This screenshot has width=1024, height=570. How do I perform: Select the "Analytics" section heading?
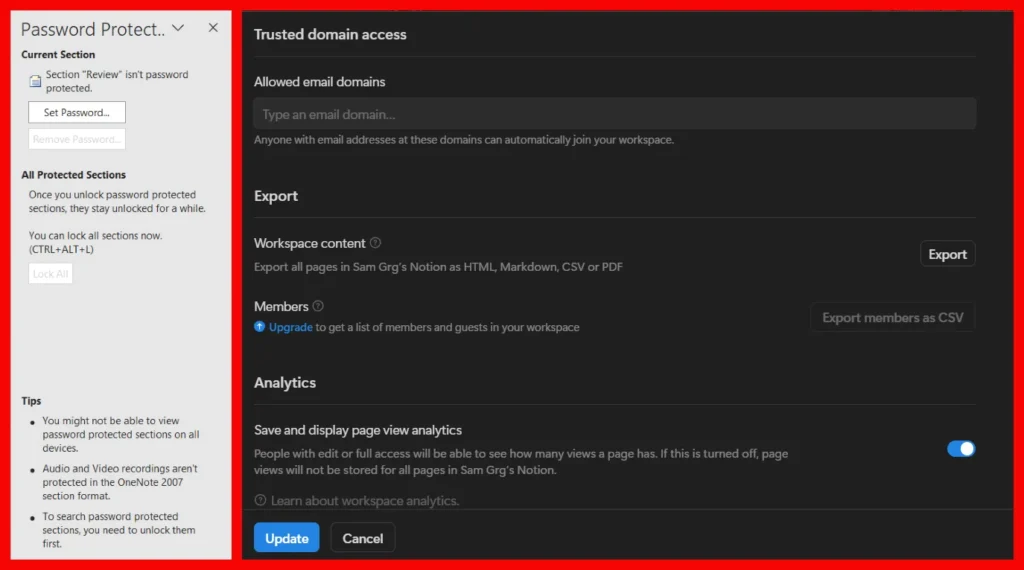pyautogui.click(x=285, y=383)
